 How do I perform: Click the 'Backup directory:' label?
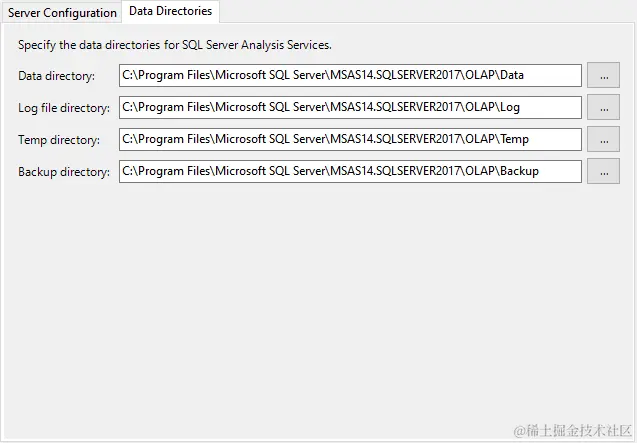point(64,172)
